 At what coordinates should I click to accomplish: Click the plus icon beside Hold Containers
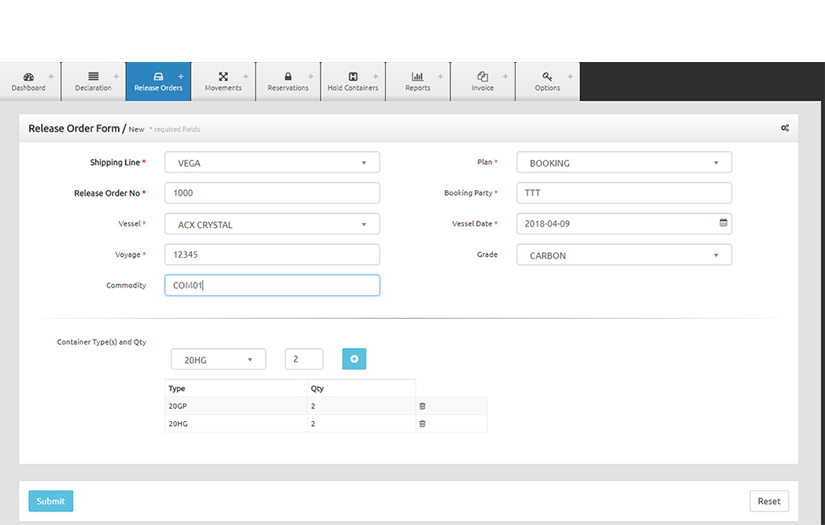[375, 77]
